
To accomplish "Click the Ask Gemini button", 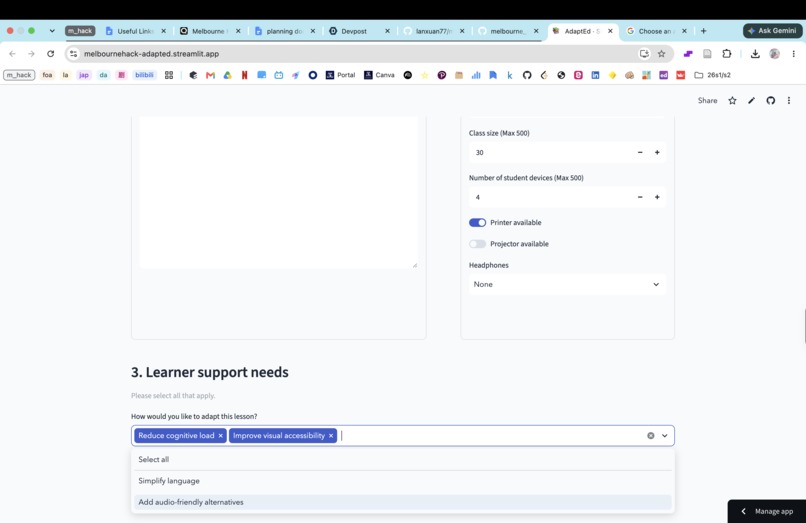I will tap(773, 31).
